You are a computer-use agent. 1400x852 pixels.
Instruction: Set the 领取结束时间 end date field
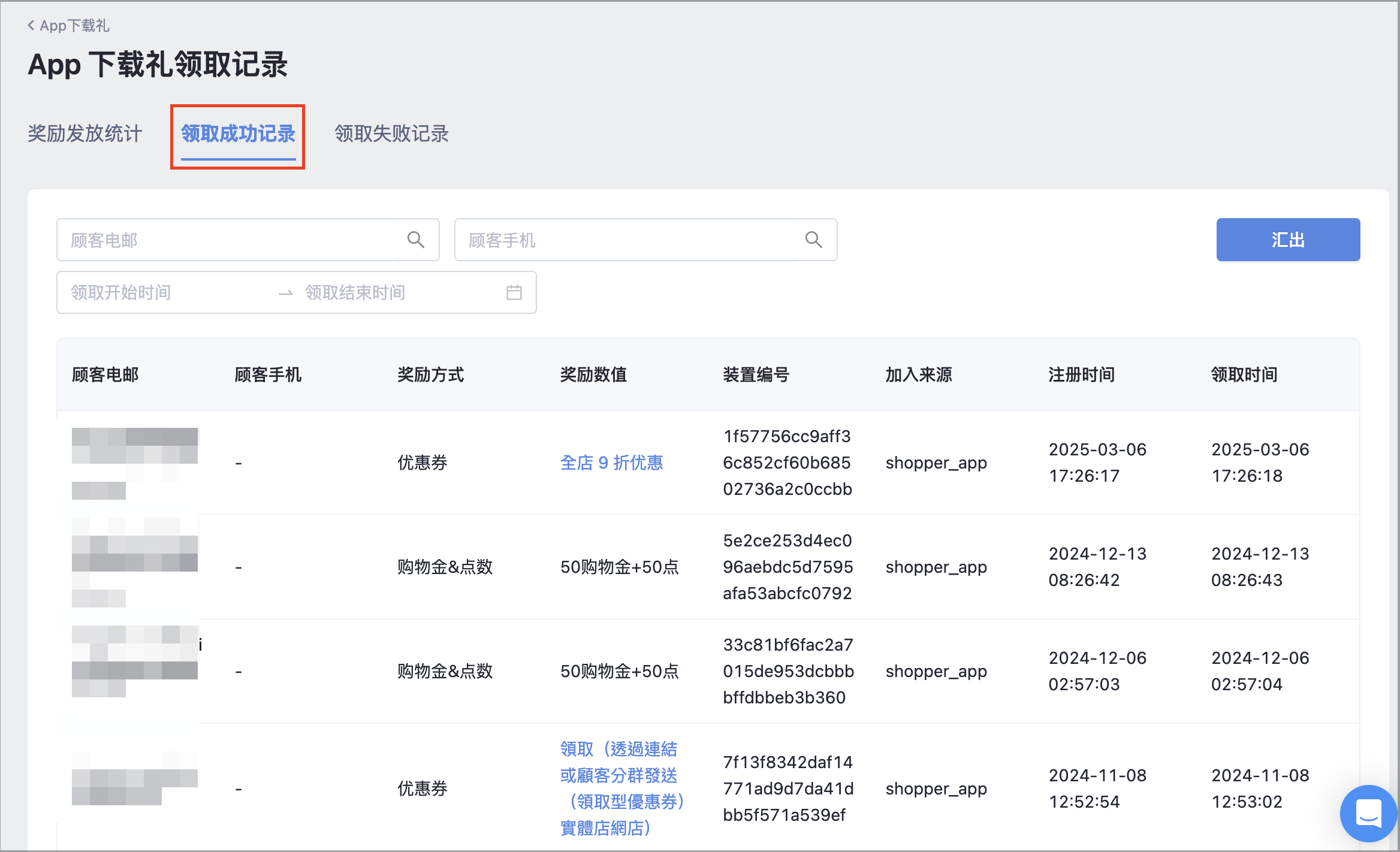(396, 292)
